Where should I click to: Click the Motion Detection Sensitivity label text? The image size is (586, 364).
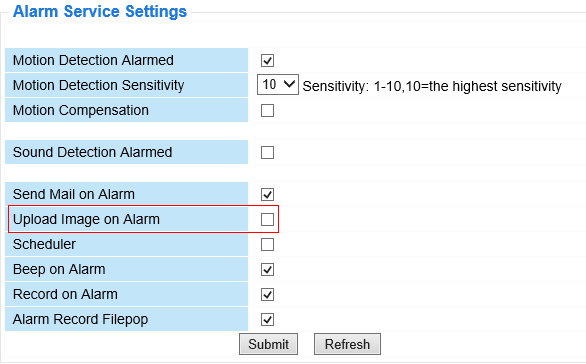pos(98,86)
